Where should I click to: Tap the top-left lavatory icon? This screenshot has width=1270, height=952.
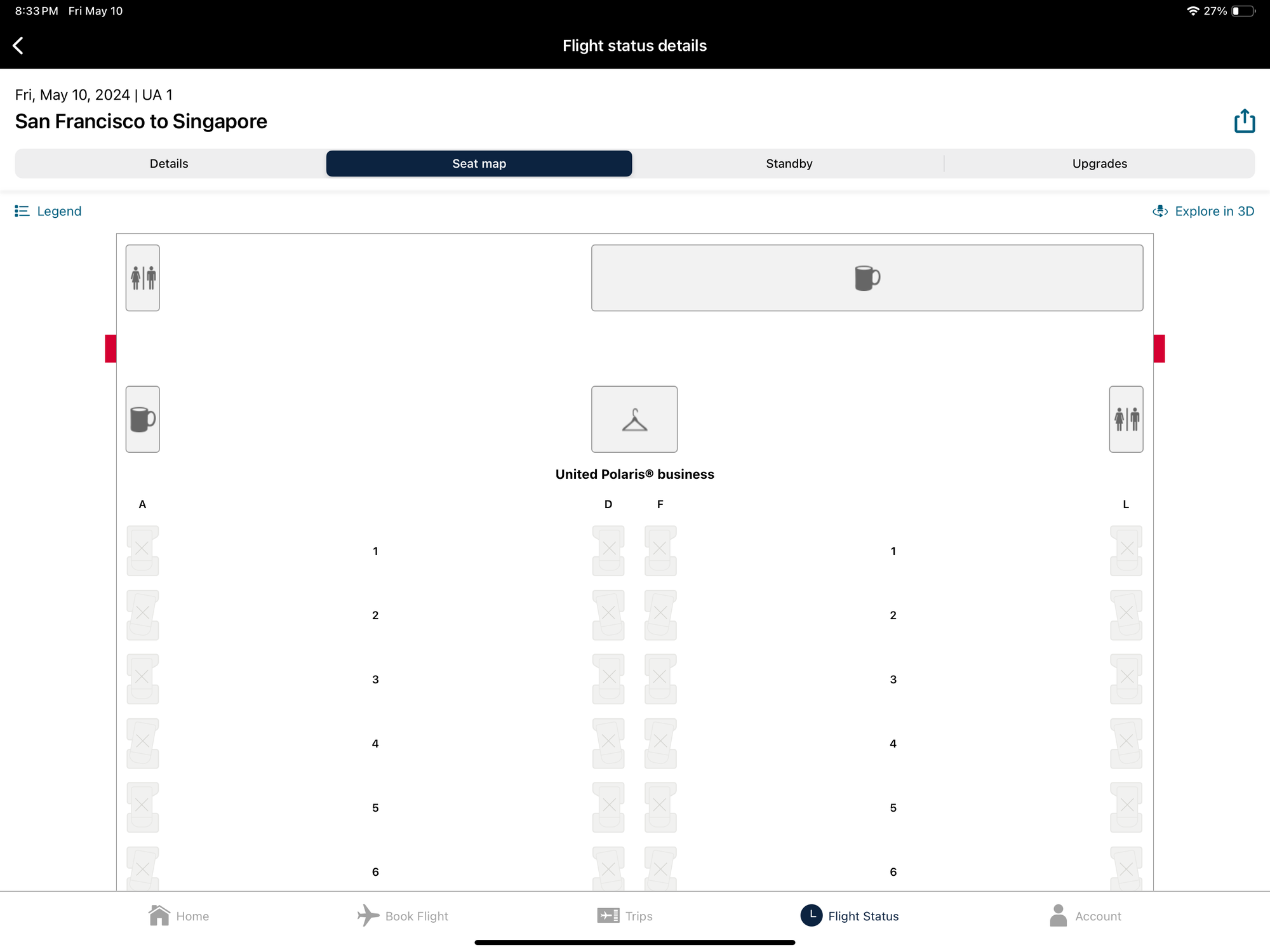(x=142, y=278)
